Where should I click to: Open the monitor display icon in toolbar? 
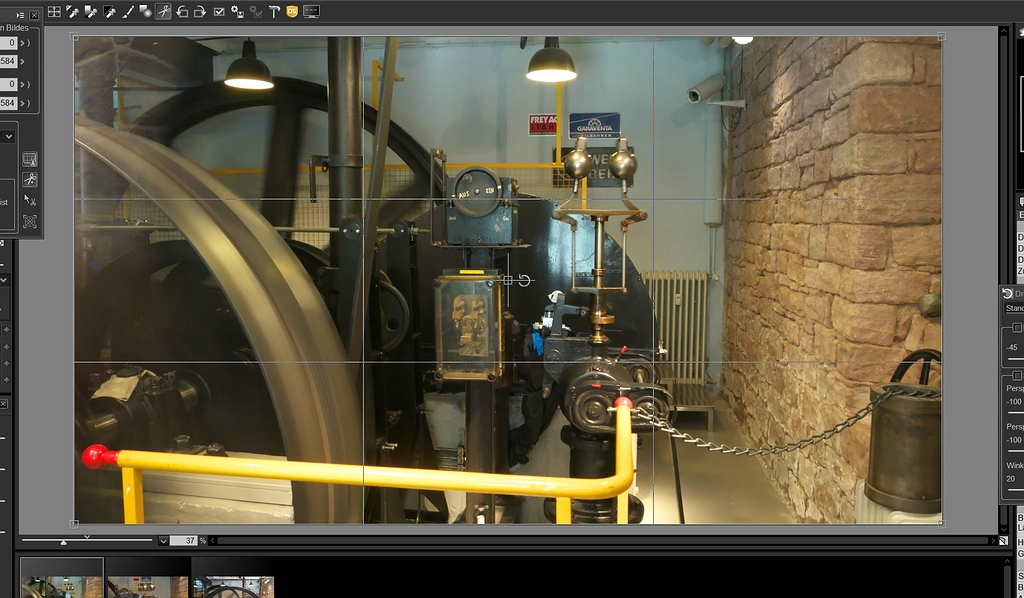point(311,11)
